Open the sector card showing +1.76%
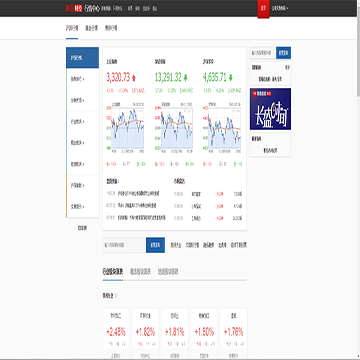 coord(233,333)
